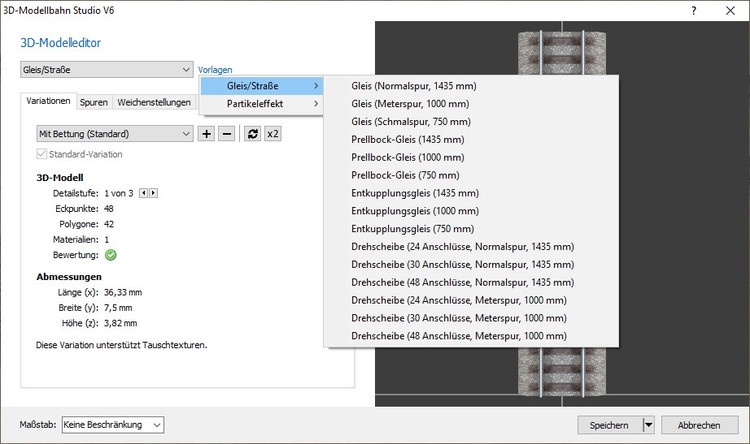
Task: Click the Höhe (z) value 3,82 mm
Action: coord(121,323)
